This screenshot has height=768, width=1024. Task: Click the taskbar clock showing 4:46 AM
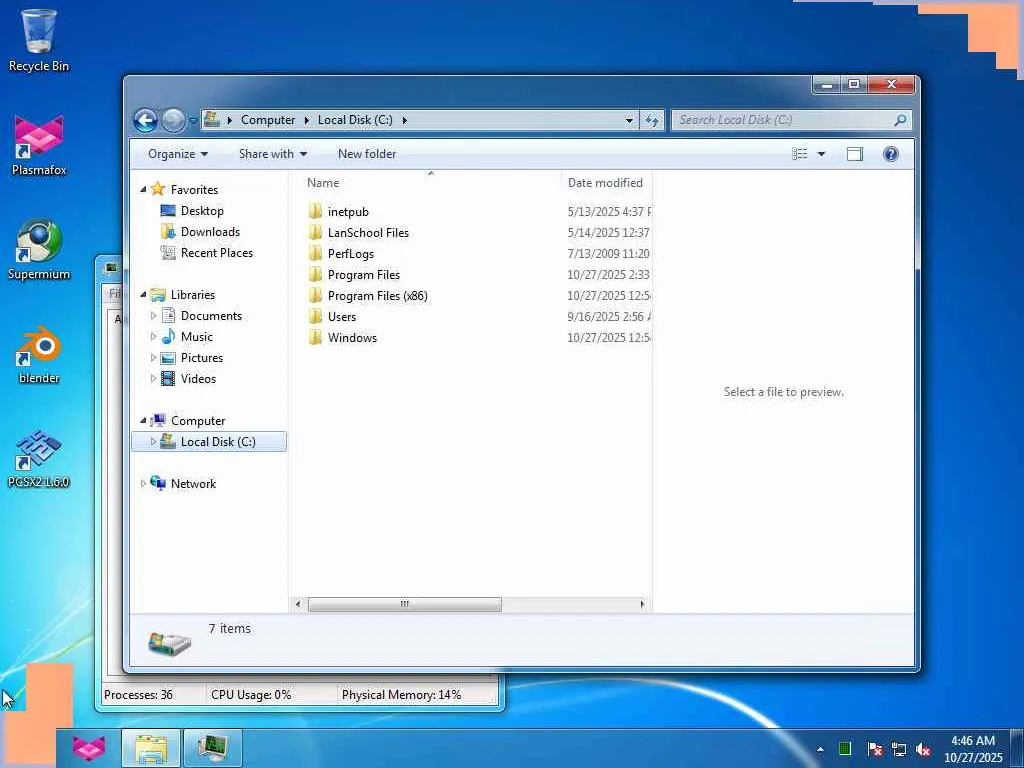coord(973,749)
